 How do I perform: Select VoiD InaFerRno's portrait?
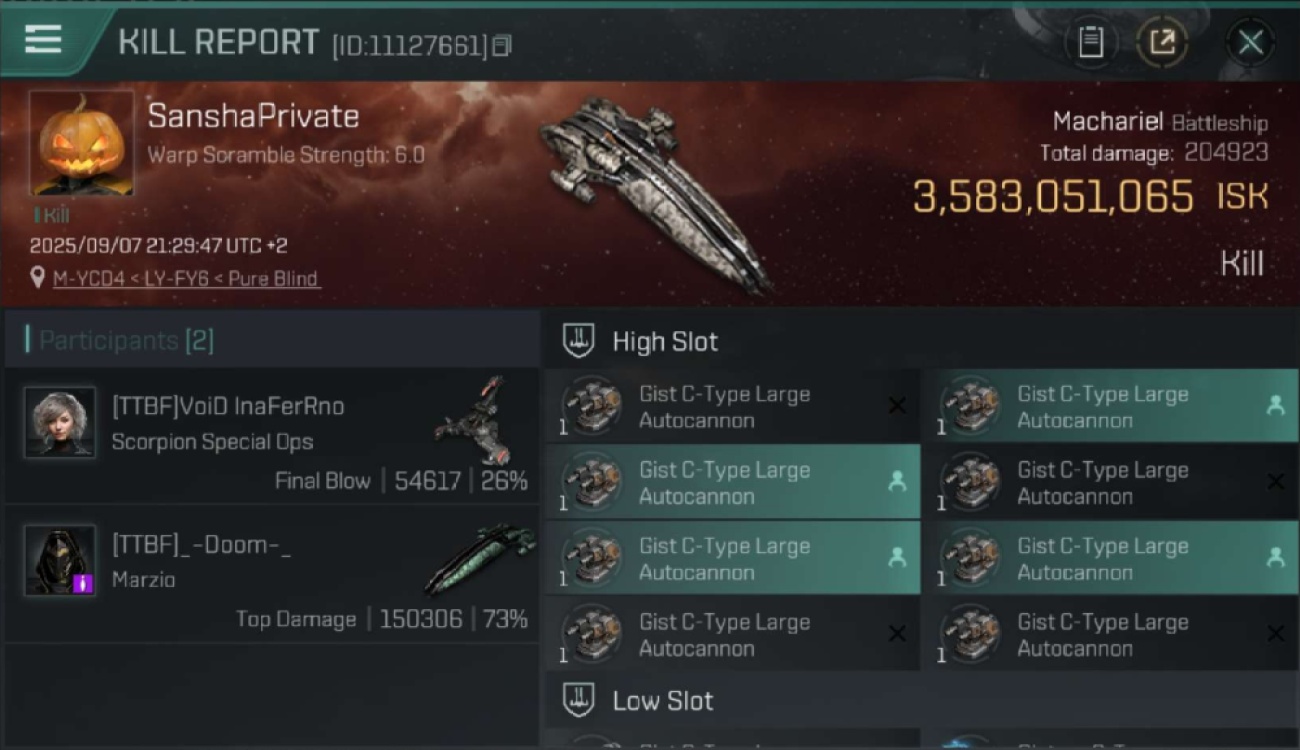click(60, 422)
